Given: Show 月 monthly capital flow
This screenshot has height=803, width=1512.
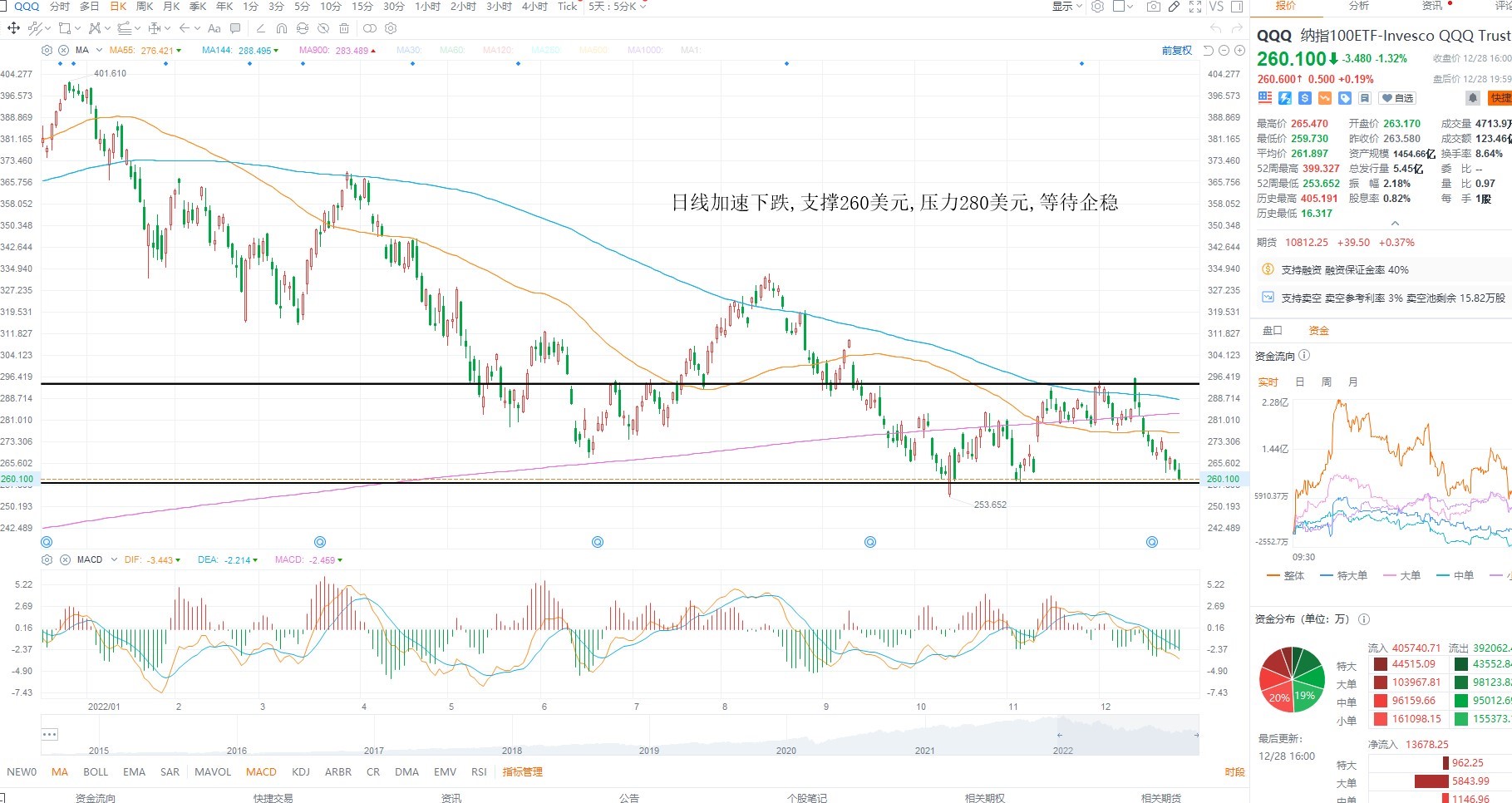Looking at the screenshot, I should coord(1353,382).
